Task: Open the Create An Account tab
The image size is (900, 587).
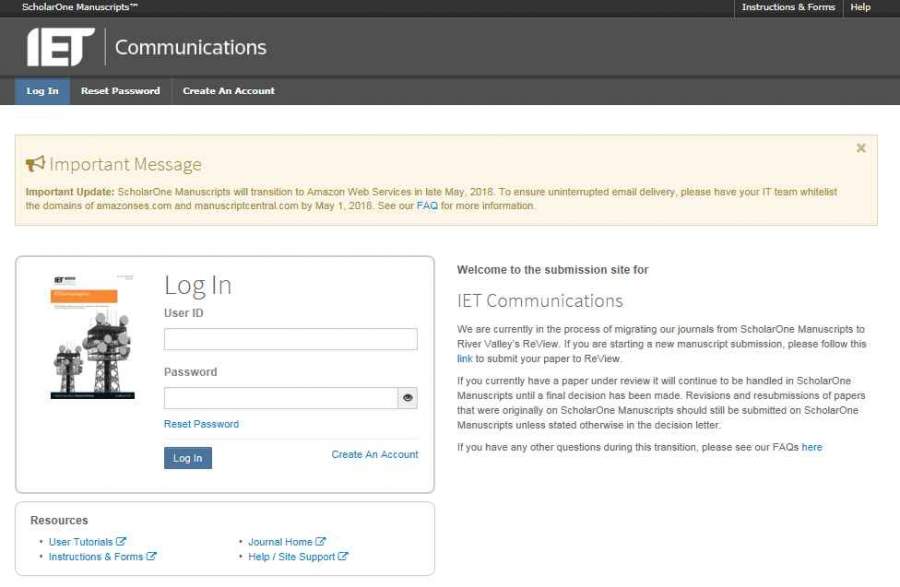Action: pyautogui.click(x=228, y=91)
